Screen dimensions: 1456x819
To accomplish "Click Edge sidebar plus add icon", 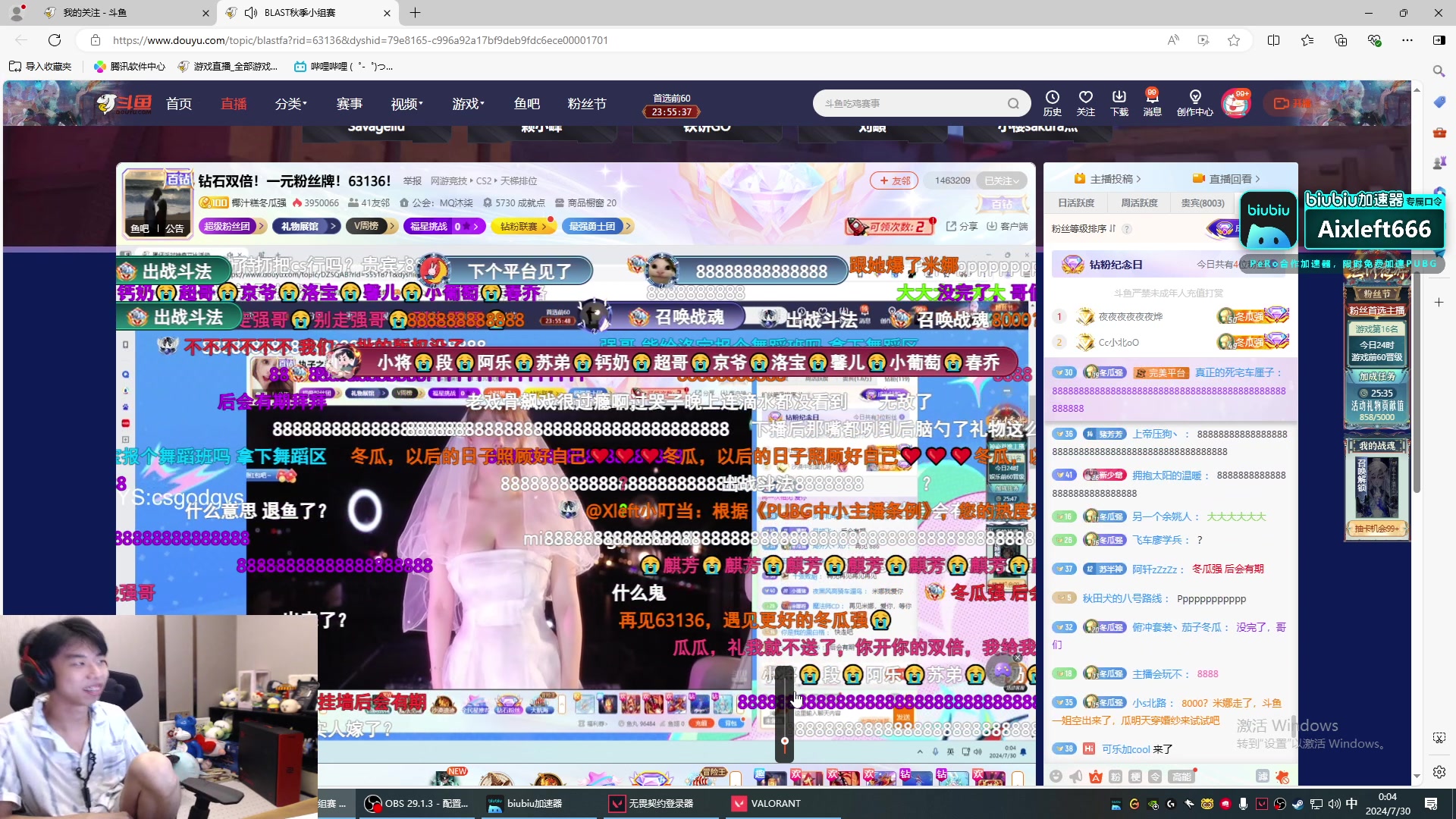I will point(1439,302).
